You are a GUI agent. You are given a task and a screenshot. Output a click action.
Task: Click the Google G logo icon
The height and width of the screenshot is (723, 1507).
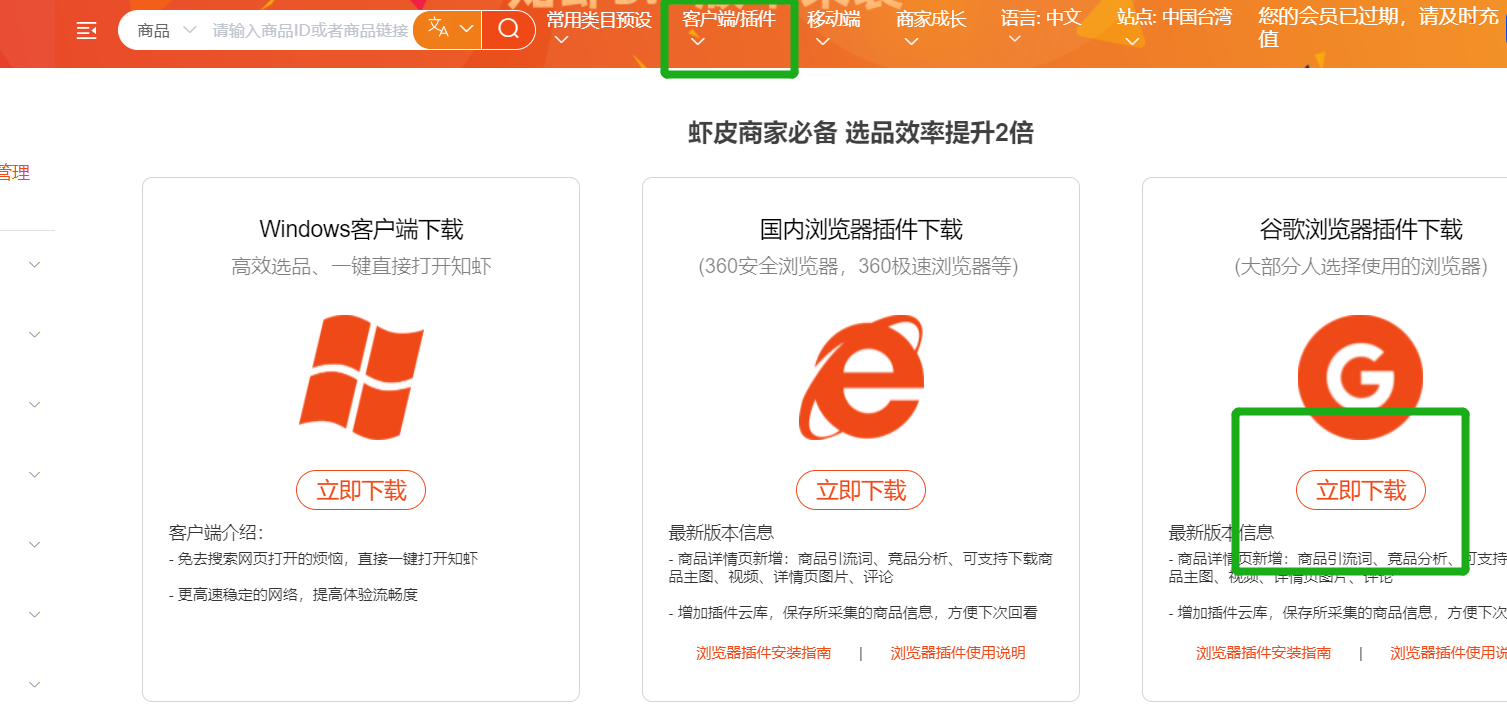click(x=1360, y=377)
